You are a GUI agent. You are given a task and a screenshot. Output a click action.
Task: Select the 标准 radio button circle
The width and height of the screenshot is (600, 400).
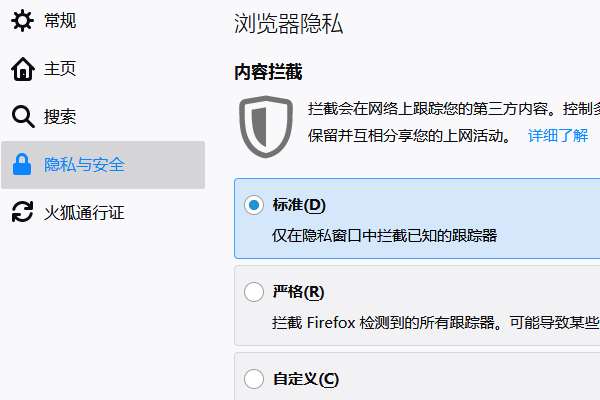254,205
